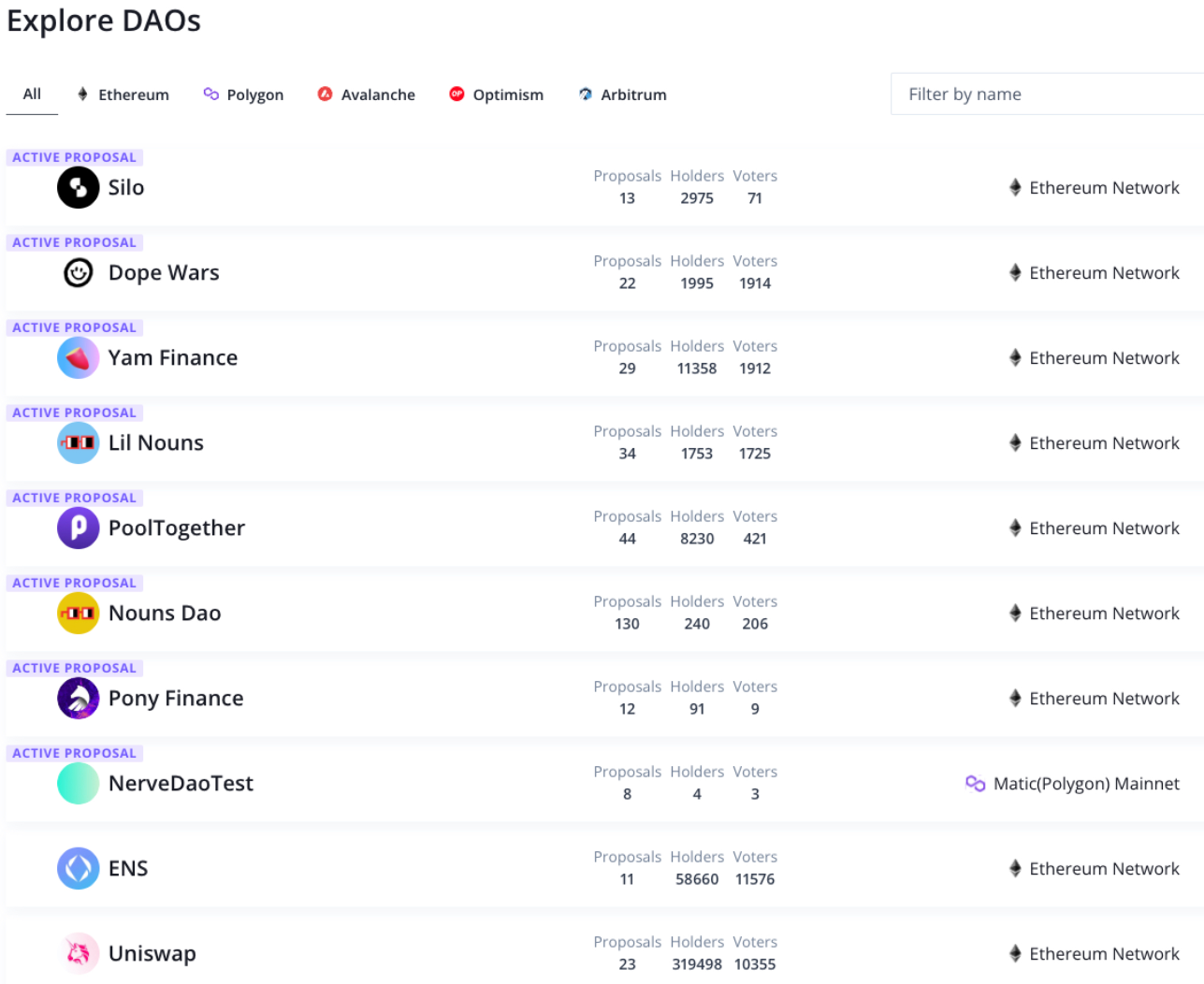Open the NerveDaoTest DAO name link
This screenshot has width=1204, height=984.
click(181, 784)
